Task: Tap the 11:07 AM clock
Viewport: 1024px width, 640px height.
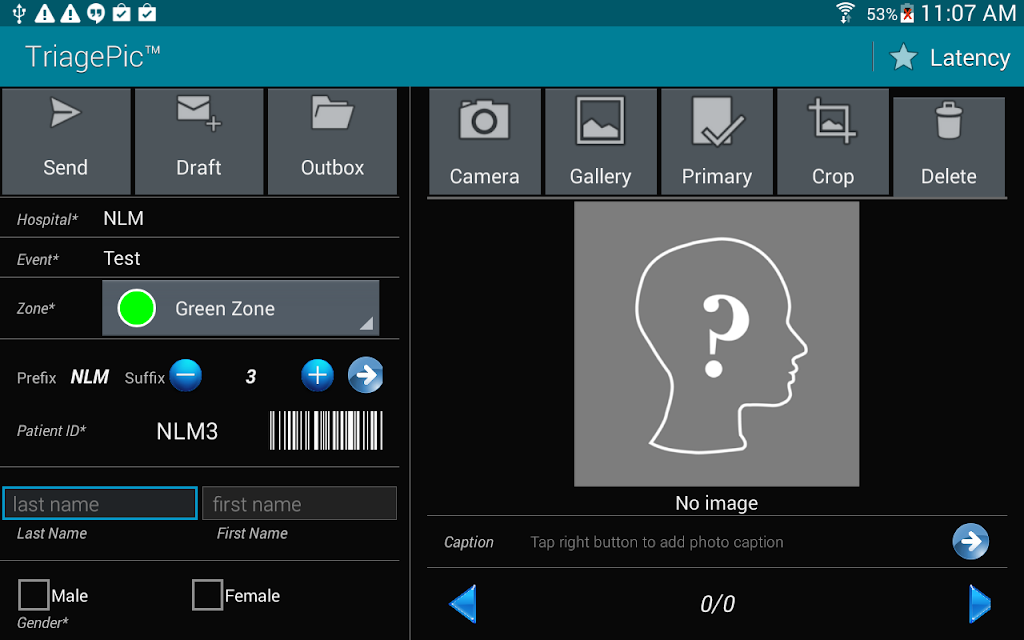Action: pos(968,13)
